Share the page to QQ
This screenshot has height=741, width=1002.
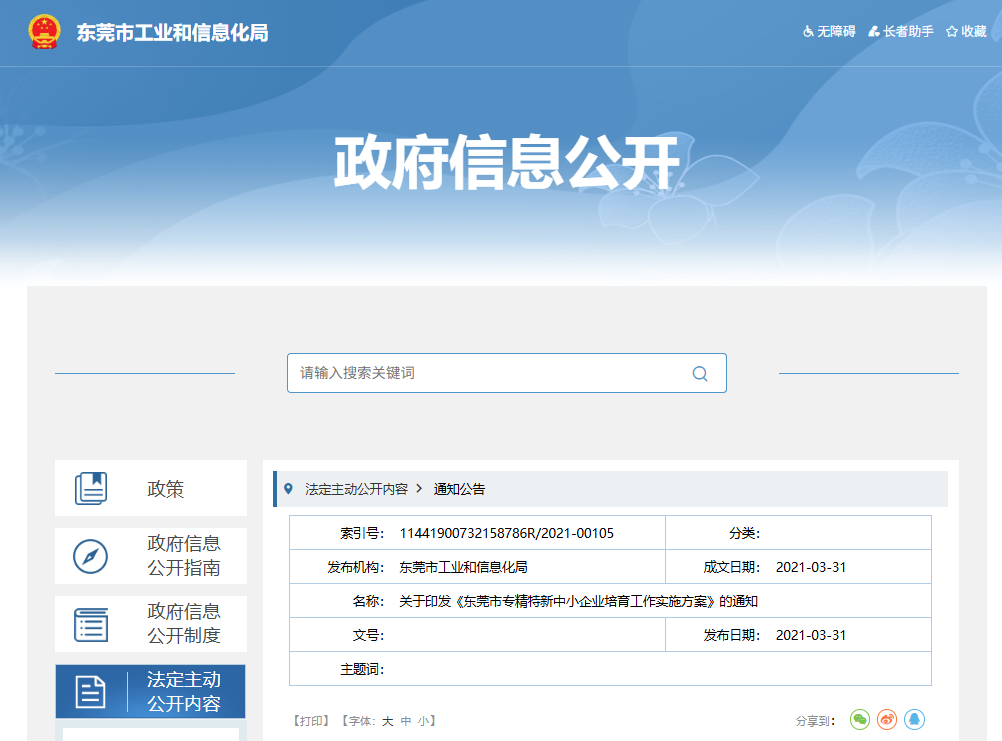point(915,719)
